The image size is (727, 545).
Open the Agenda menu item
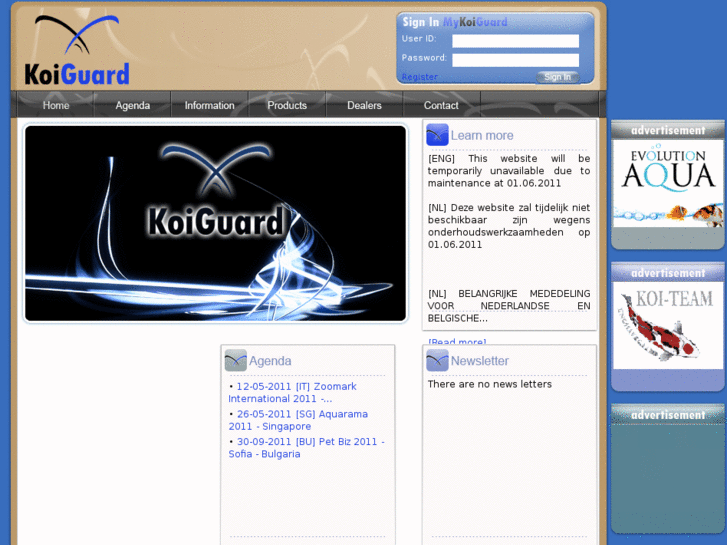pyautogui.click(x=133, y=105)
